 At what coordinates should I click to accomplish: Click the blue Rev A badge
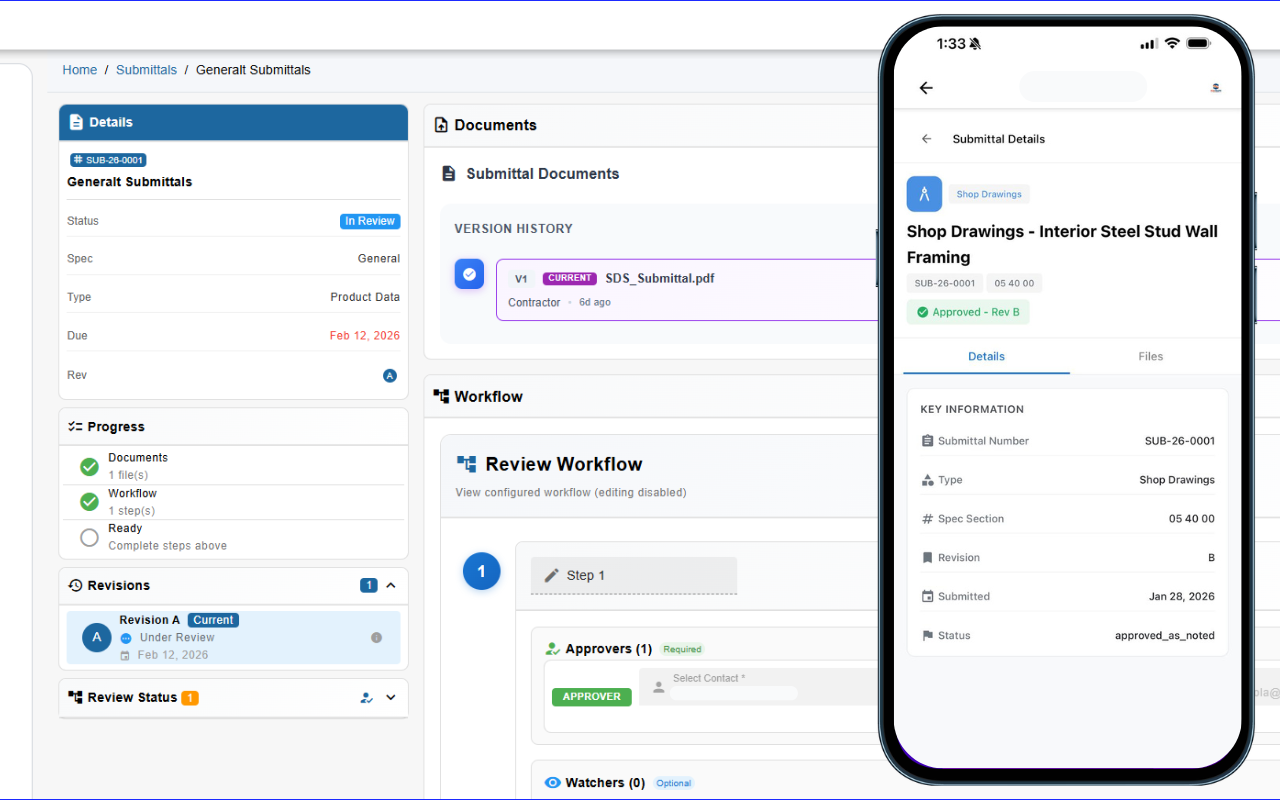click(390, 376)
